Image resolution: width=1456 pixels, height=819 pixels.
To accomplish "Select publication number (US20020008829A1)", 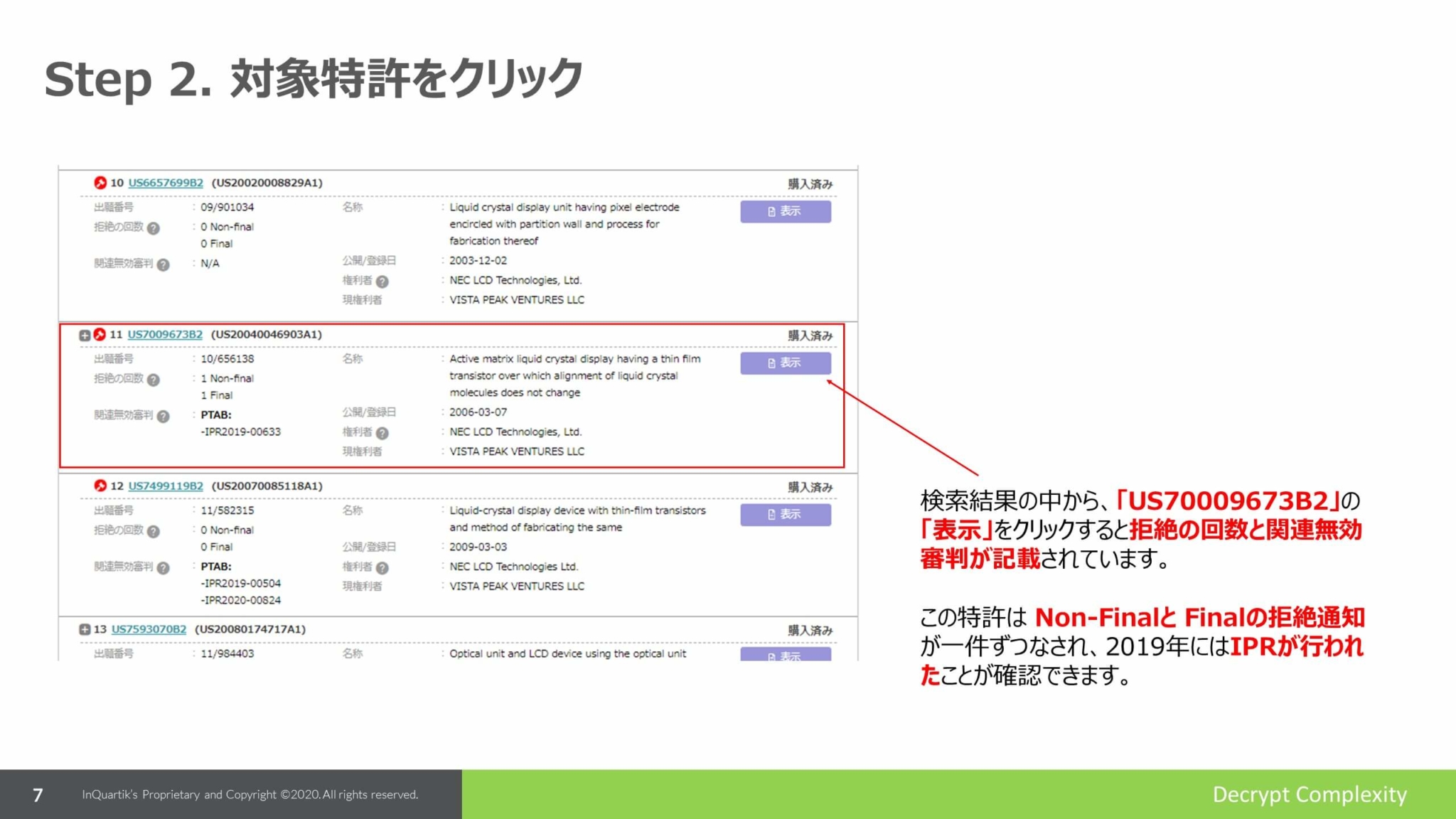I will [267, 183].
